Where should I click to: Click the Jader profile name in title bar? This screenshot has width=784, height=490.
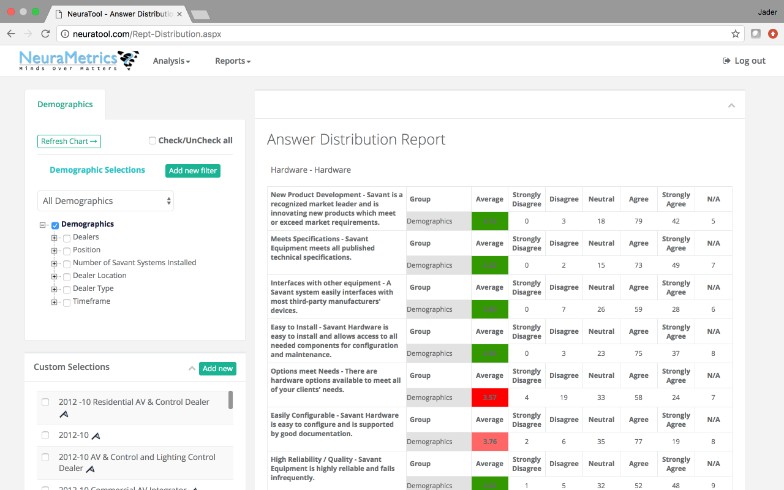(767, 12)
